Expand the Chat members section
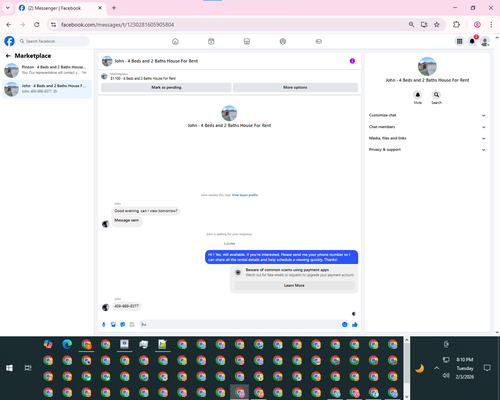This screenshot has width=500, height=400. point(427,127)
